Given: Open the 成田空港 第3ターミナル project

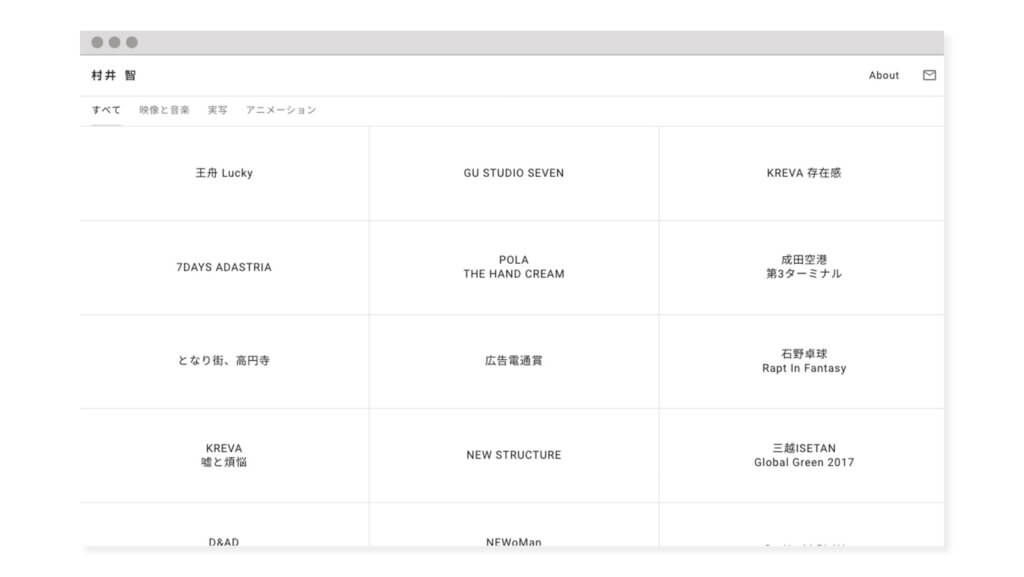Looking at the screenshot, I should [x=802, y=267].
